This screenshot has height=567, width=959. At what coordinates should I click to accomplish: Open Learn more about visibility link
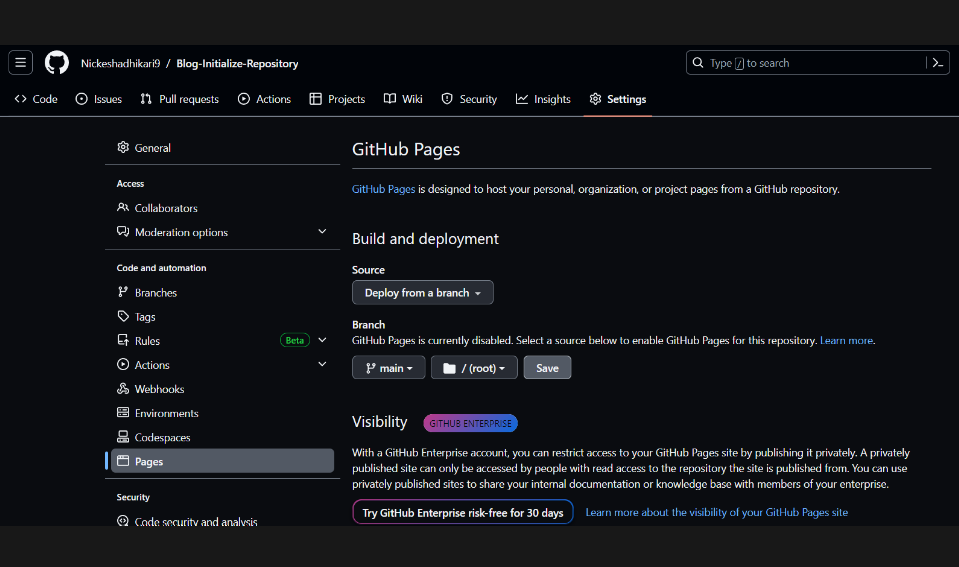tap(717, 512)
